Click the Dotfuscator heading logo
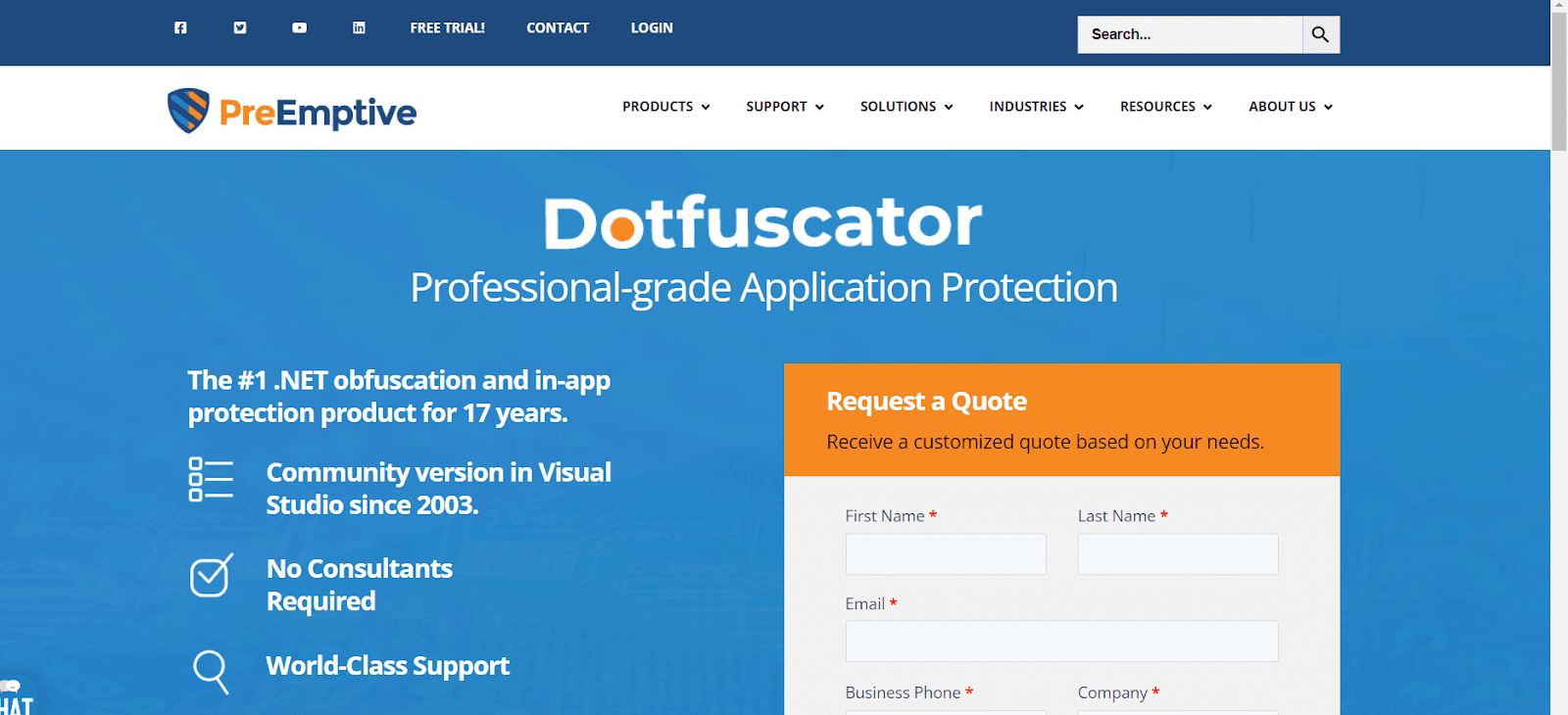Viewport: 1568px width, 715px height. (762, 222)
